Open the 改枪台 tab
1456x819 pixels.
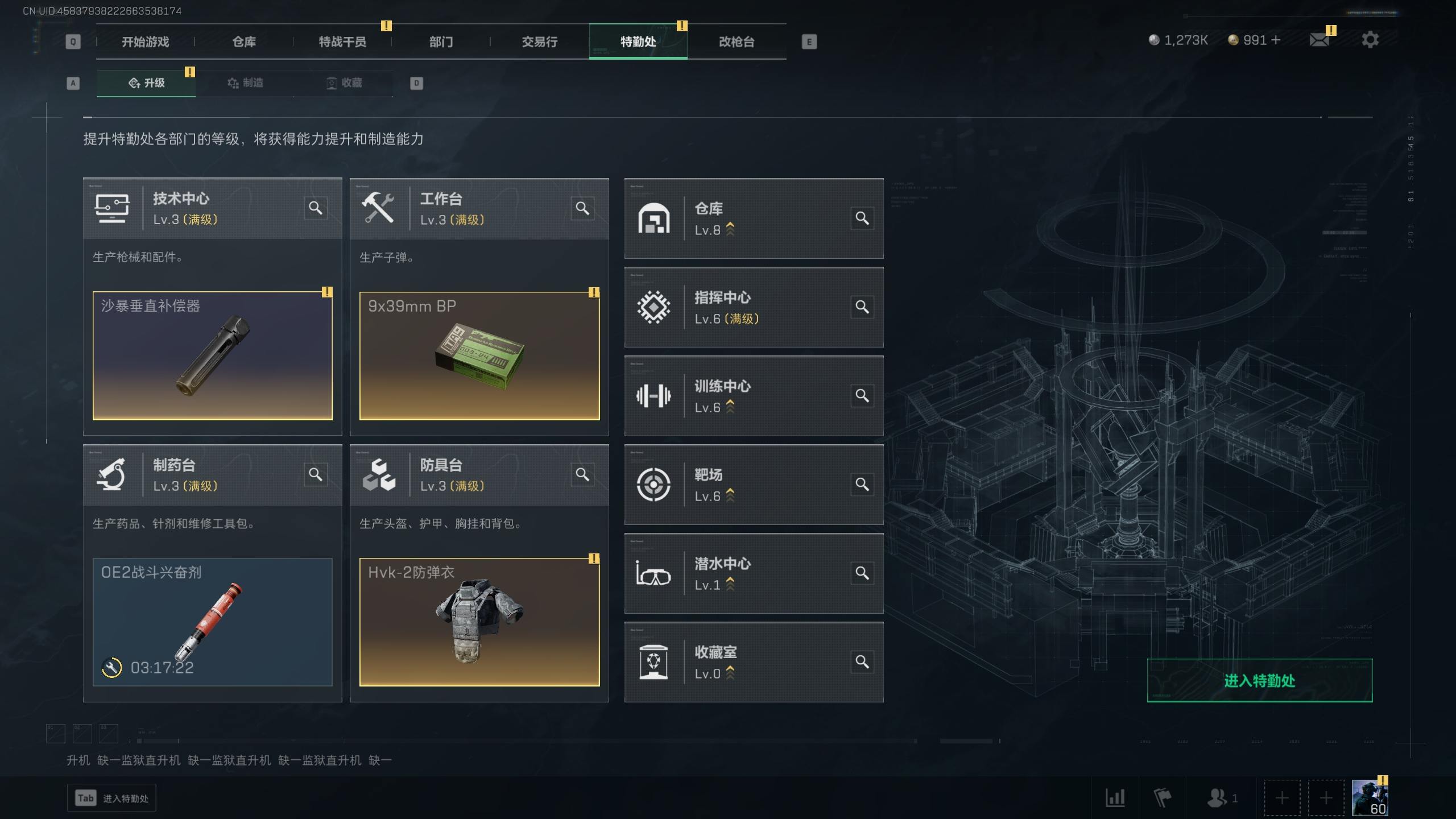click(737, 42)
